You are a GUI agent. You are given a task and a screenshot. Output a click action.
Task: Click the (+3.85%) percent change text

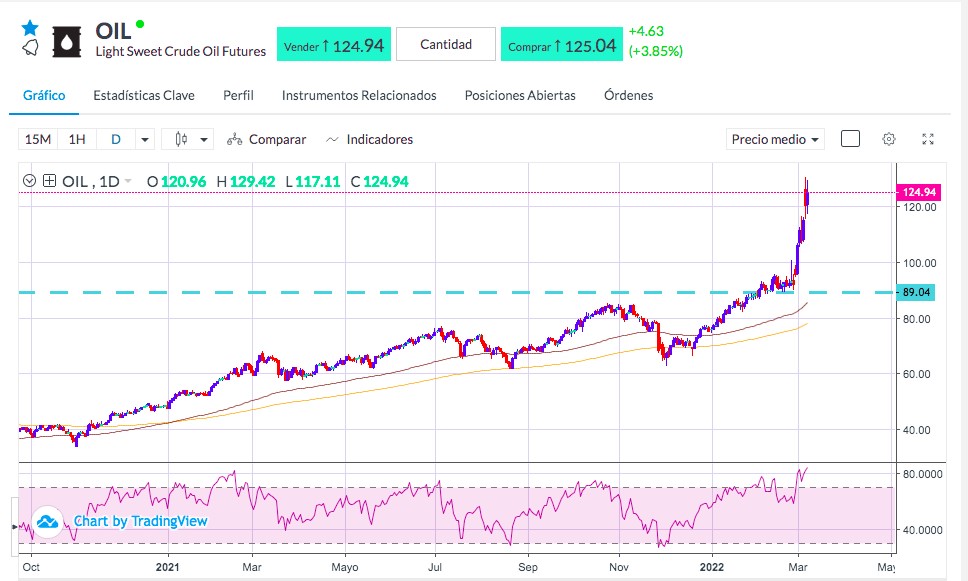pyautogui.click(x=656, y=51)
